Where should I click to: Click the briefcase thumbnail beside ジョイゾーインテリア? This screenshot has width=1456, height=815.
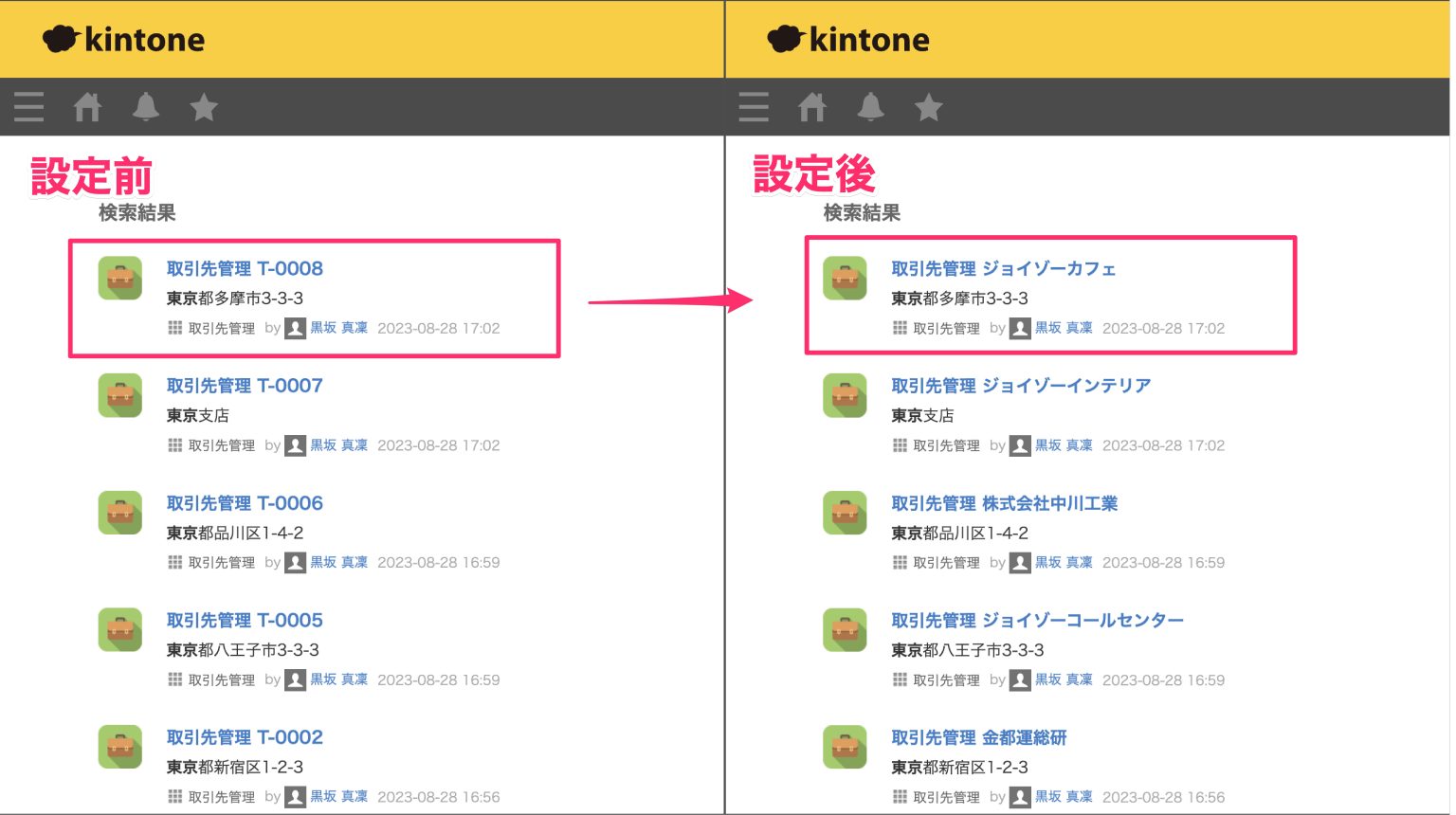[x=845, y=394]
